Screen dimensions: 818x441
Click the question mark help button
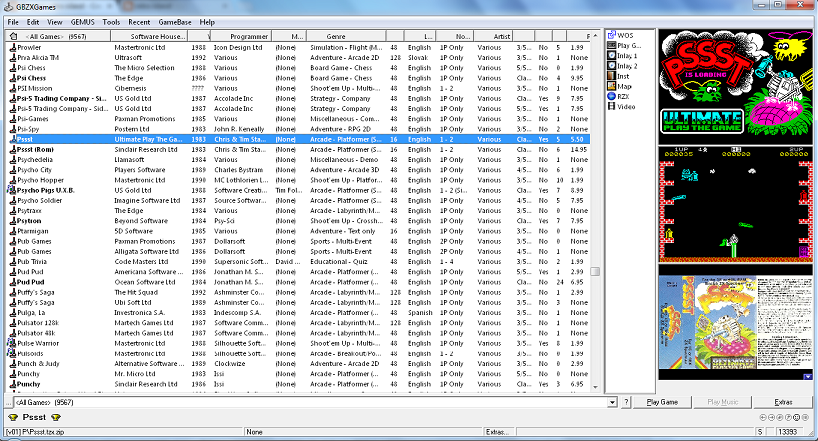[x=626, y=402]
